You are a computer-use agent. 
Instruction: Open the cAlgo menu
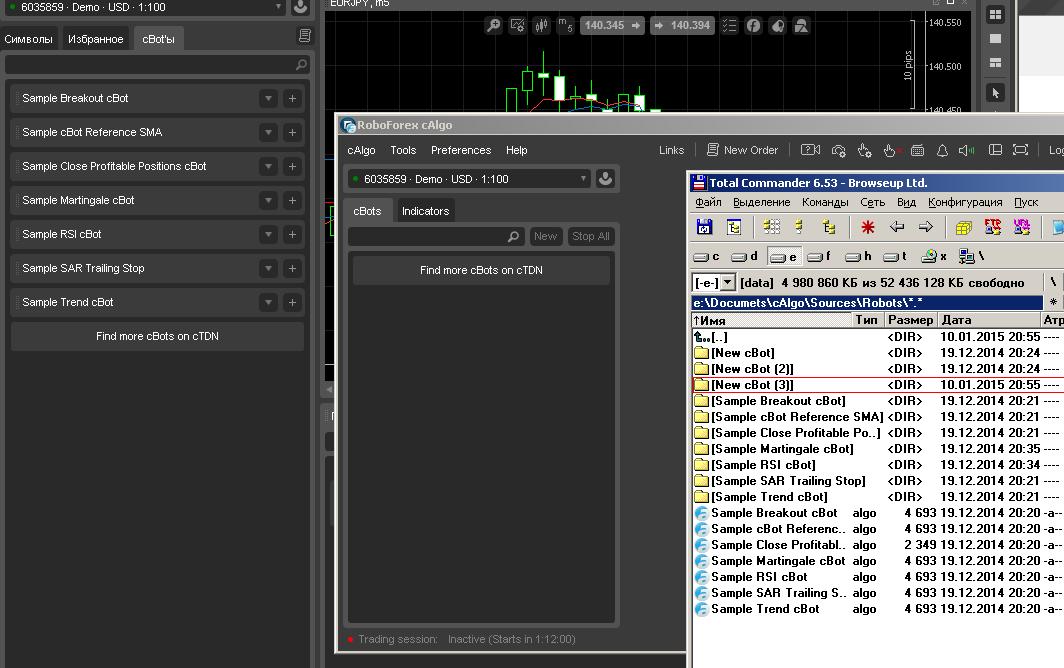click(x=361, y=150)
